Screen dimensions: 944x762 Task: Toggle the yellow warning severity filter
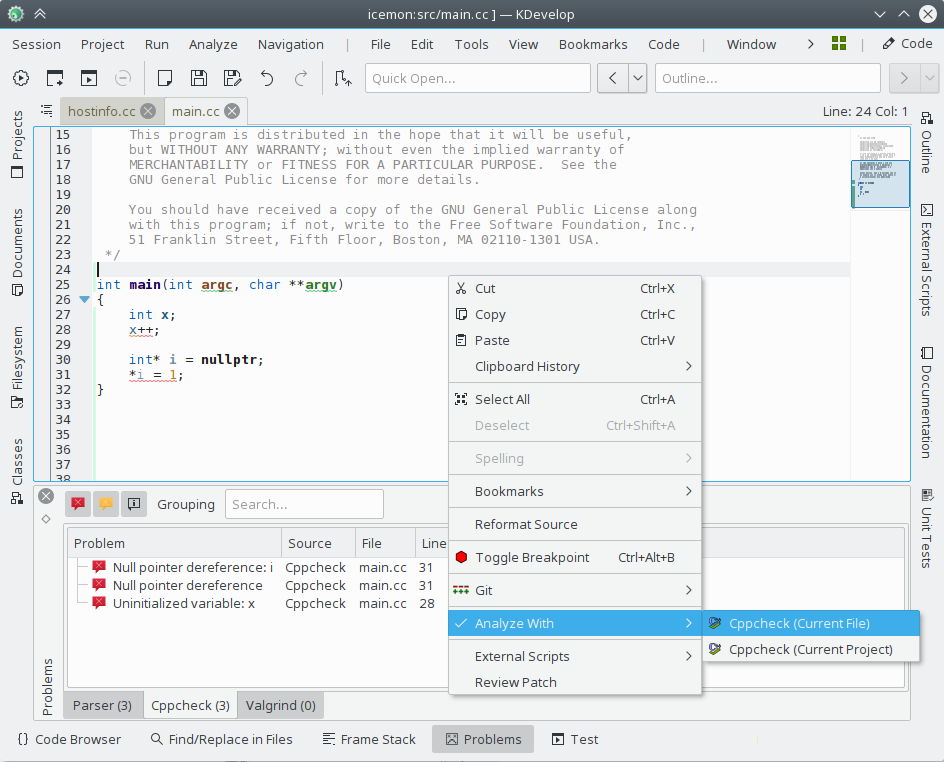(x=105, y=503)
